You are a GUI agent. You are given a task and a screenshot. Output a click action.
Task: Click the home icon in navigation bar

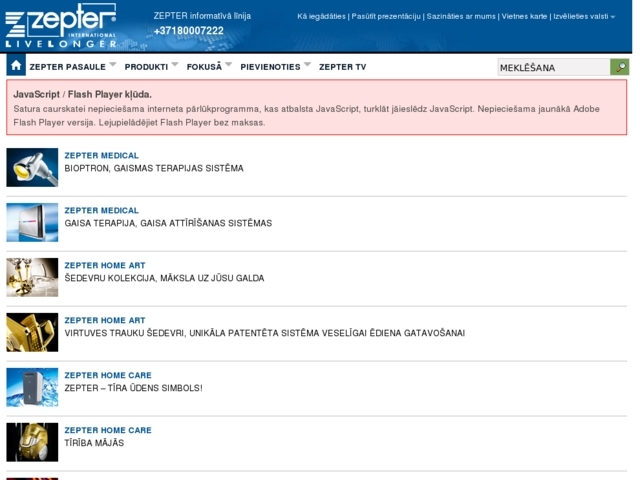[x=16, y=66]
